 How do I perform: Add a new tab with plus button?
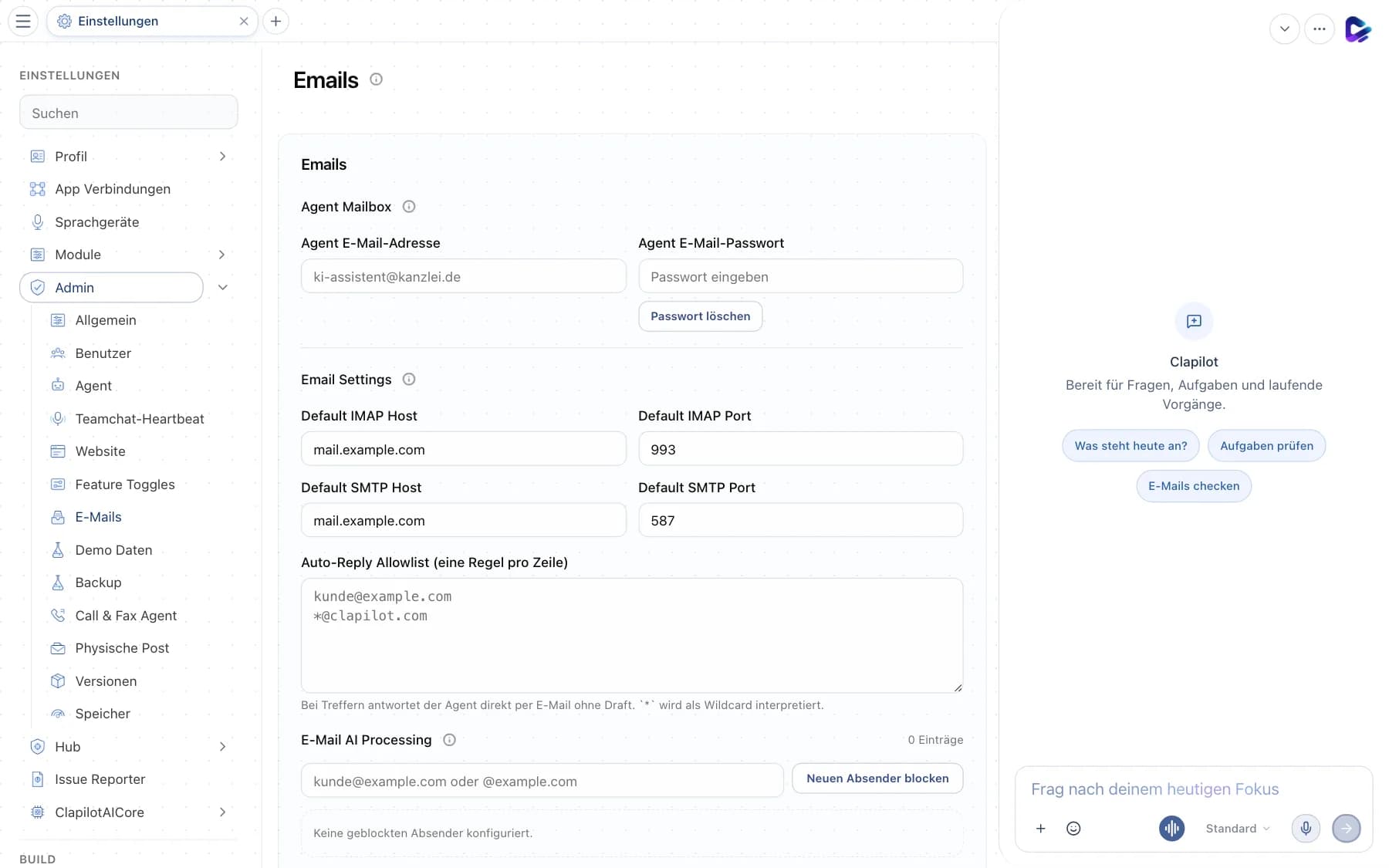click(x=275, y=21)
